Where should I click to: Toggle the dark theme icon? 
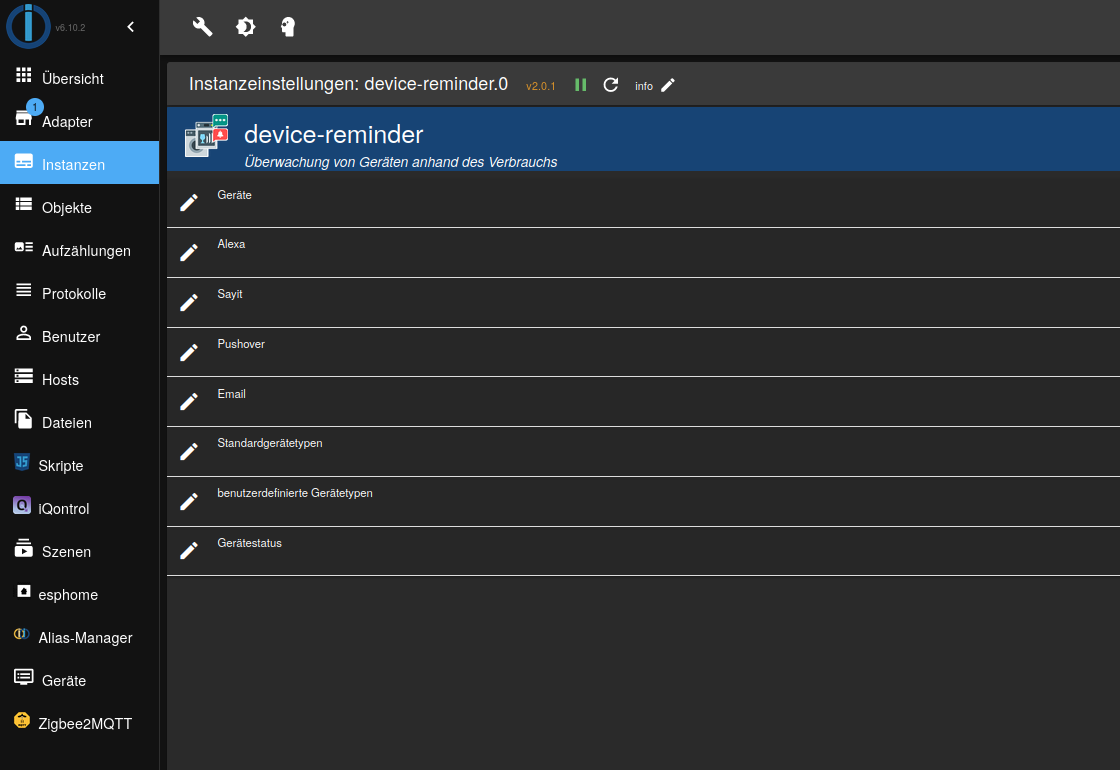tap(245, 27)
